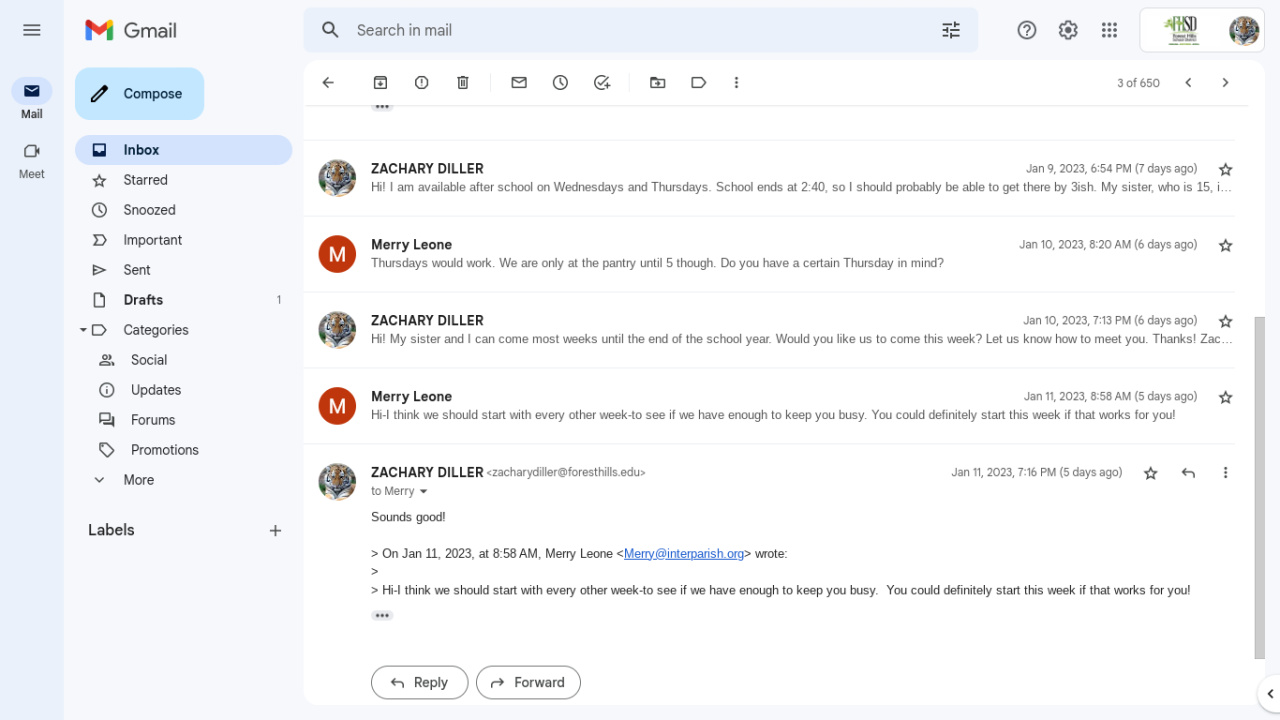Open the Starred folder
The image size is (1280, 720).
click(x=146, y=180)
